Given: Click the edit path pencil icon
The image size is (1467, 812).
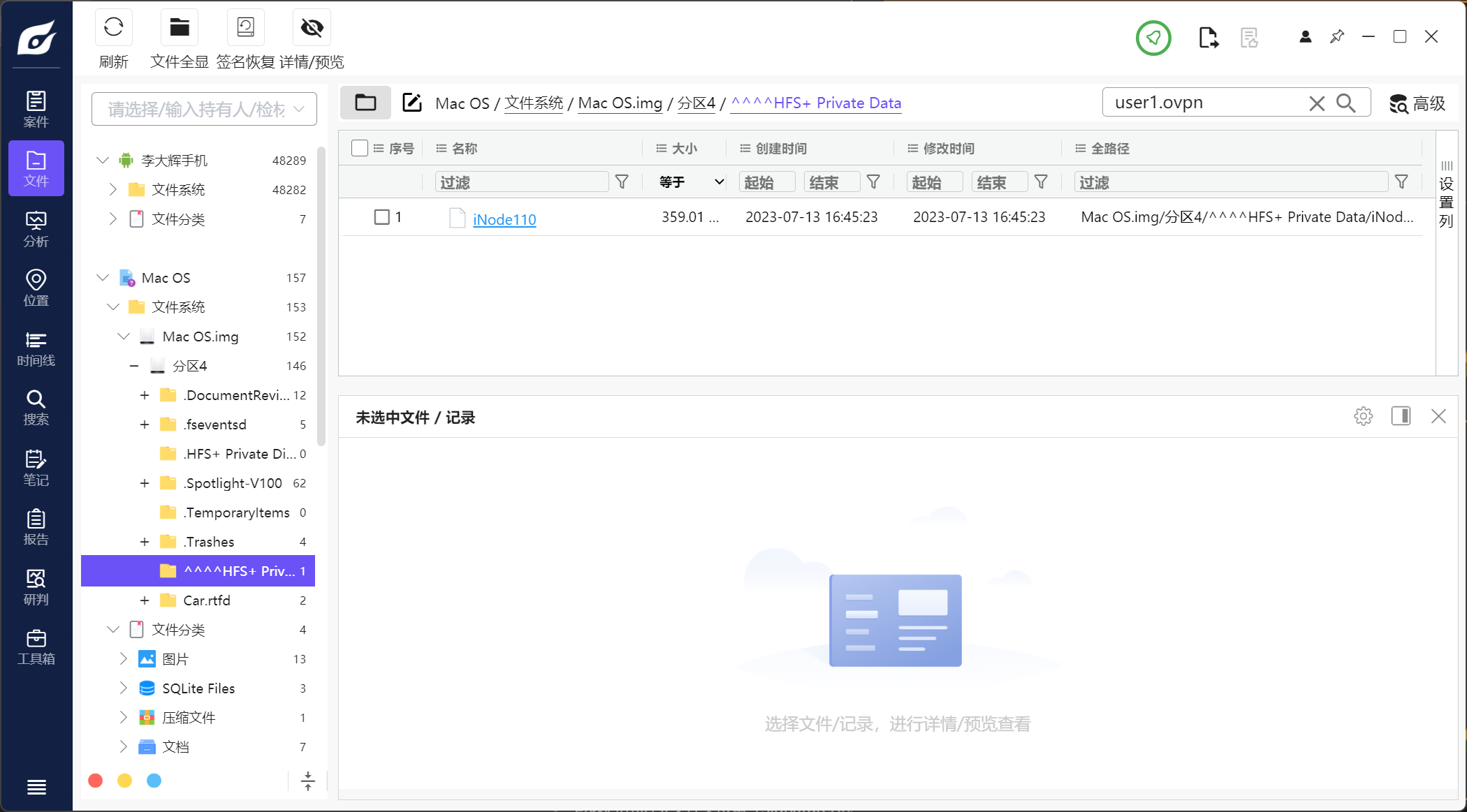Looking at the screenshot, I should (412, 103).
